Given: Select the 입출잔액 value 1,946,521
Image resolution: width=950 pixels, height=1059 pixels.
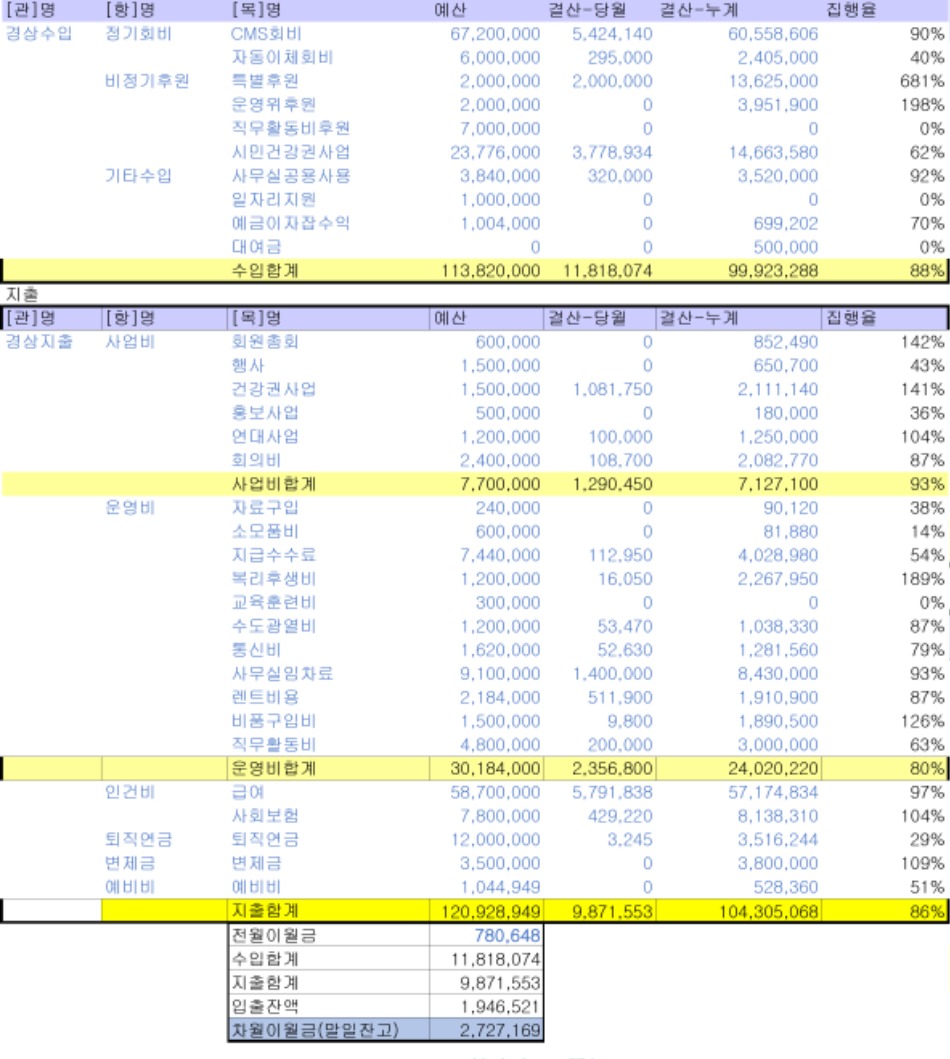Looking at the screenshot, I should click(x=500, y=1006).
